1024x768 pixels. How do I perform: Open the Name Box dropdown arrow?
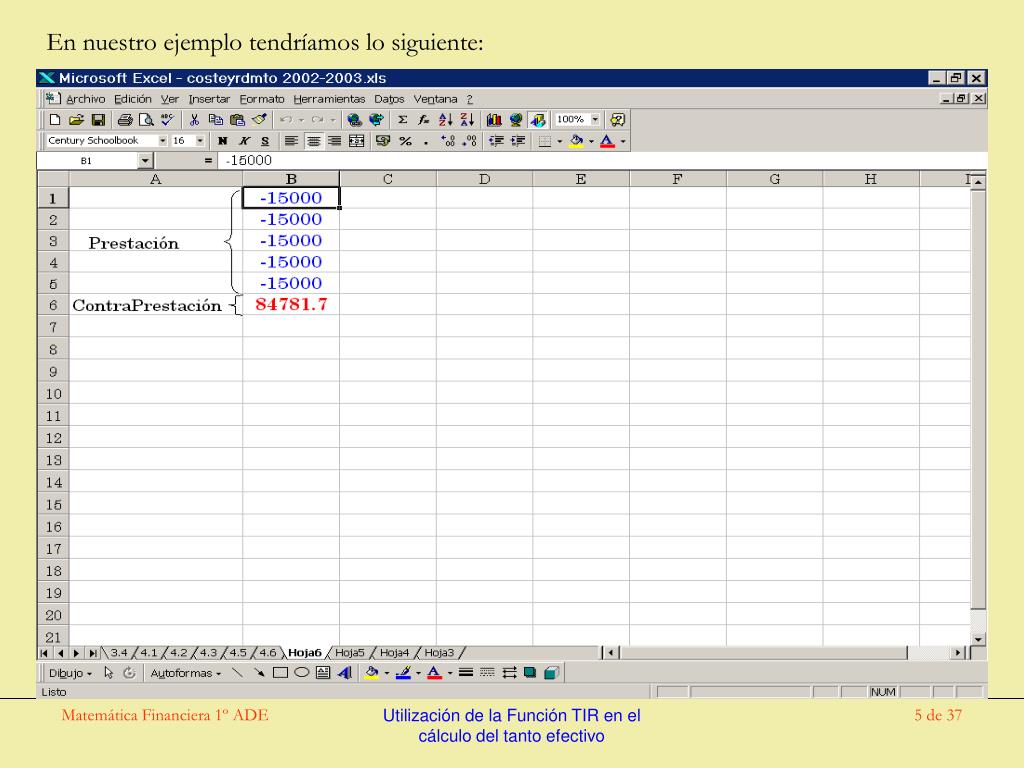pos(145,161)
